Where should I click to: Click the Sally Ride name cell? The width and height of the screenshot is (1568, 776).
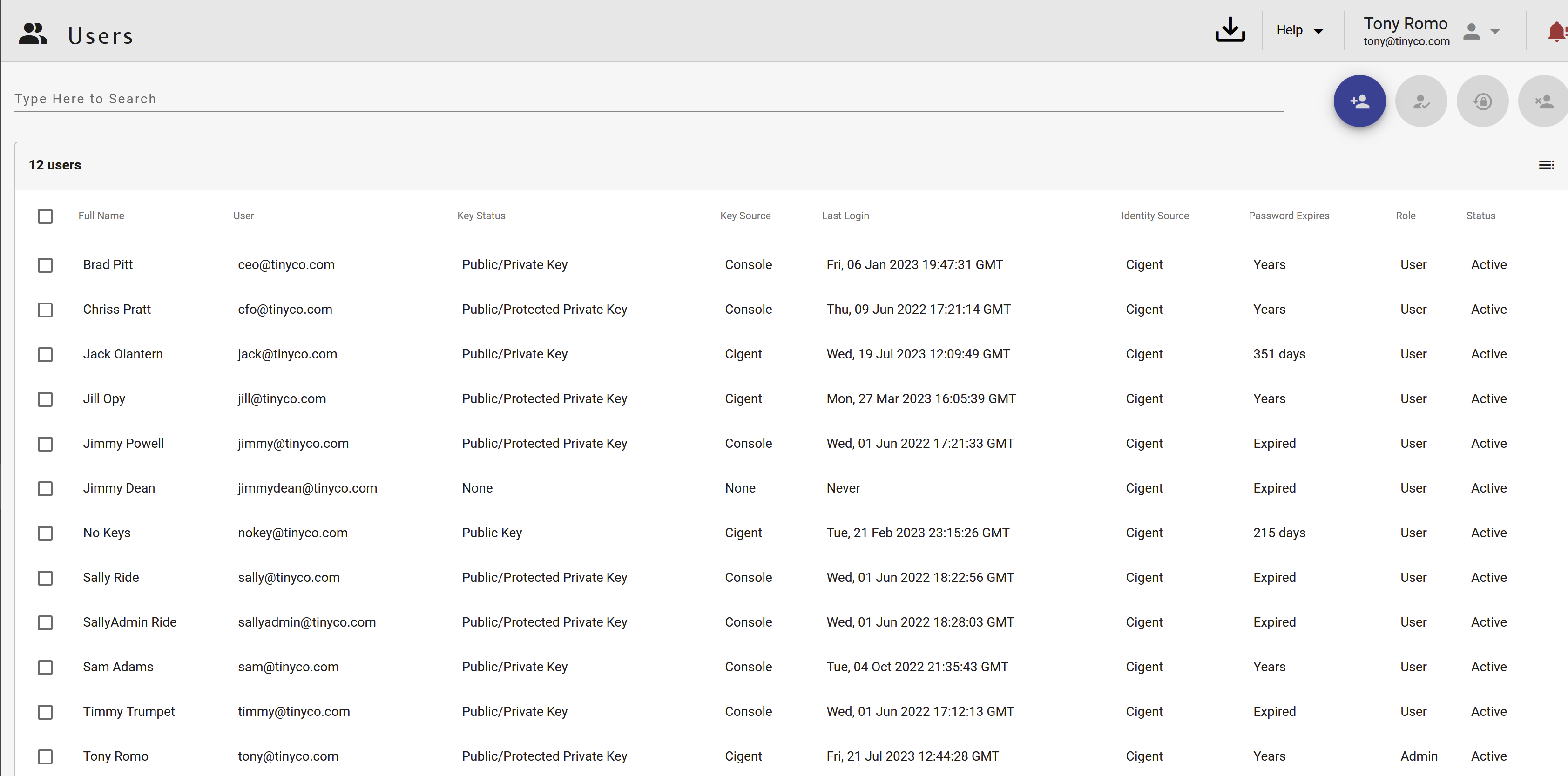[x=111, y=578]
